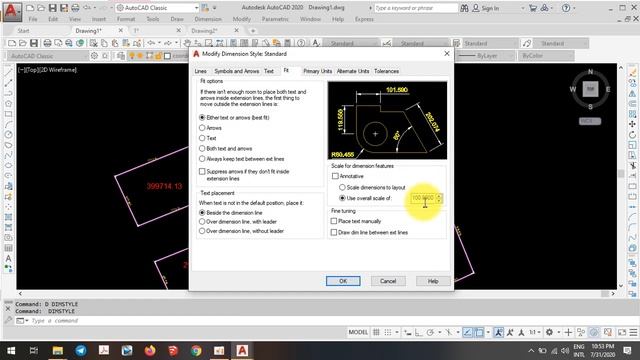The height and width of the screenshot is (360, 640).
Task: Open Text Style Standard dropdown
Action: (x=375, y=43)
